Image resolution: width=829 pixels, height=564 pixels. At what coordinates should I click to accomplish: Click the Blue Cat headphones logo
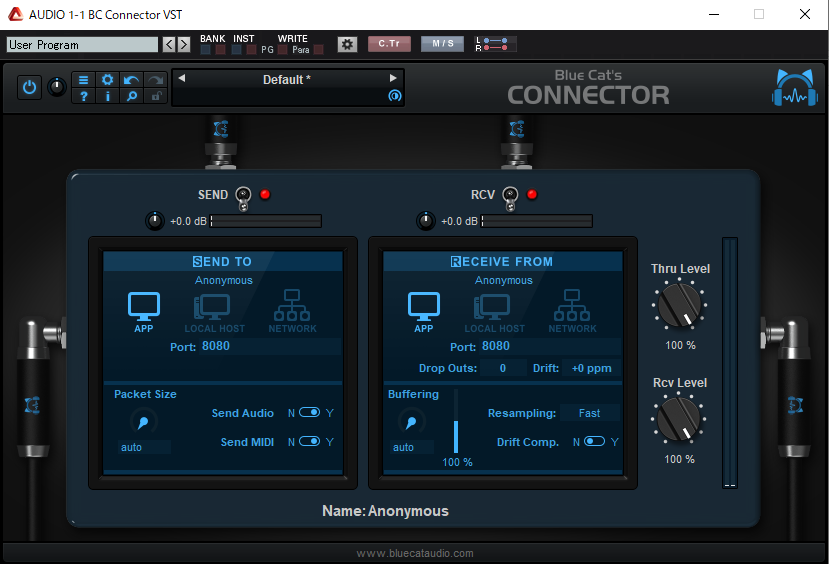click(x=795, y=87)
